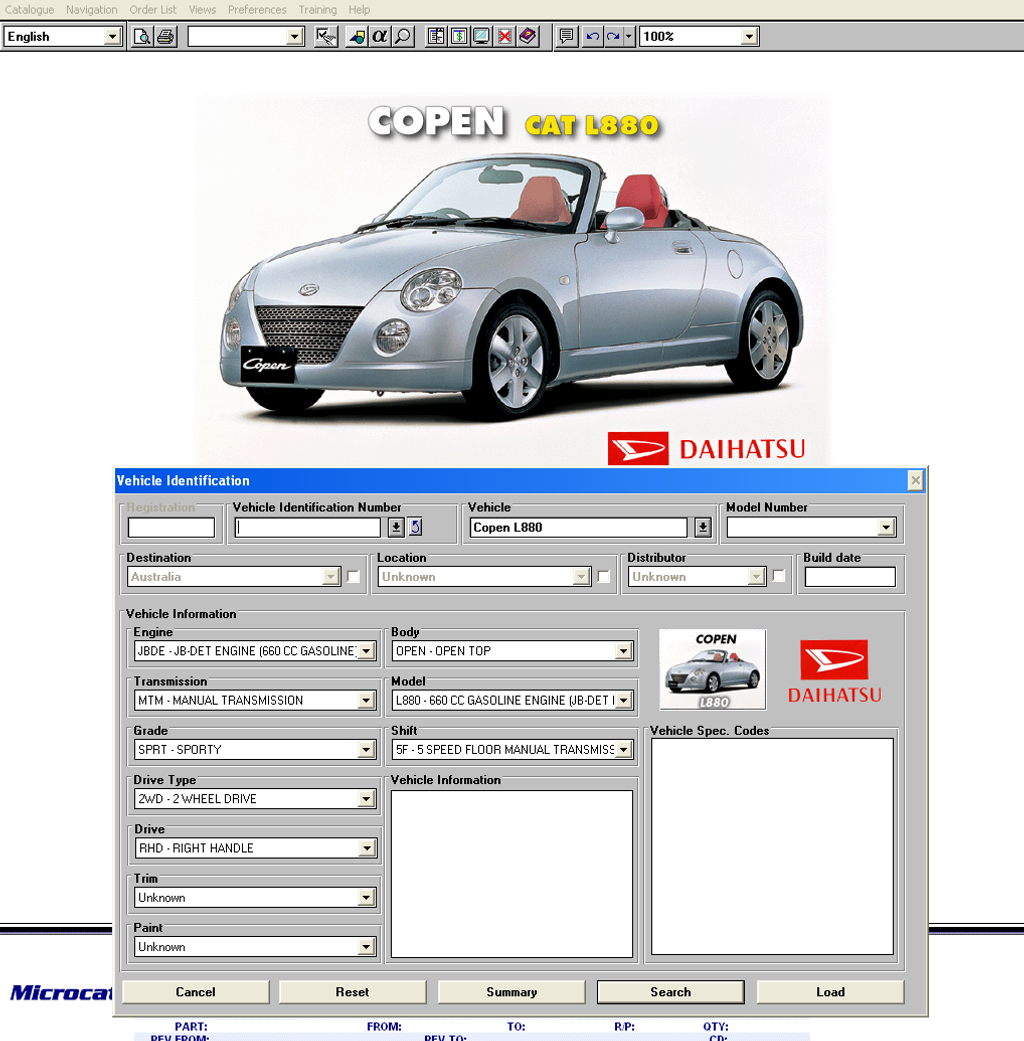Open the Navigation menu
Image resolution: width=1024 pixels, height=1041 pixels.
[x=92, y=9]
